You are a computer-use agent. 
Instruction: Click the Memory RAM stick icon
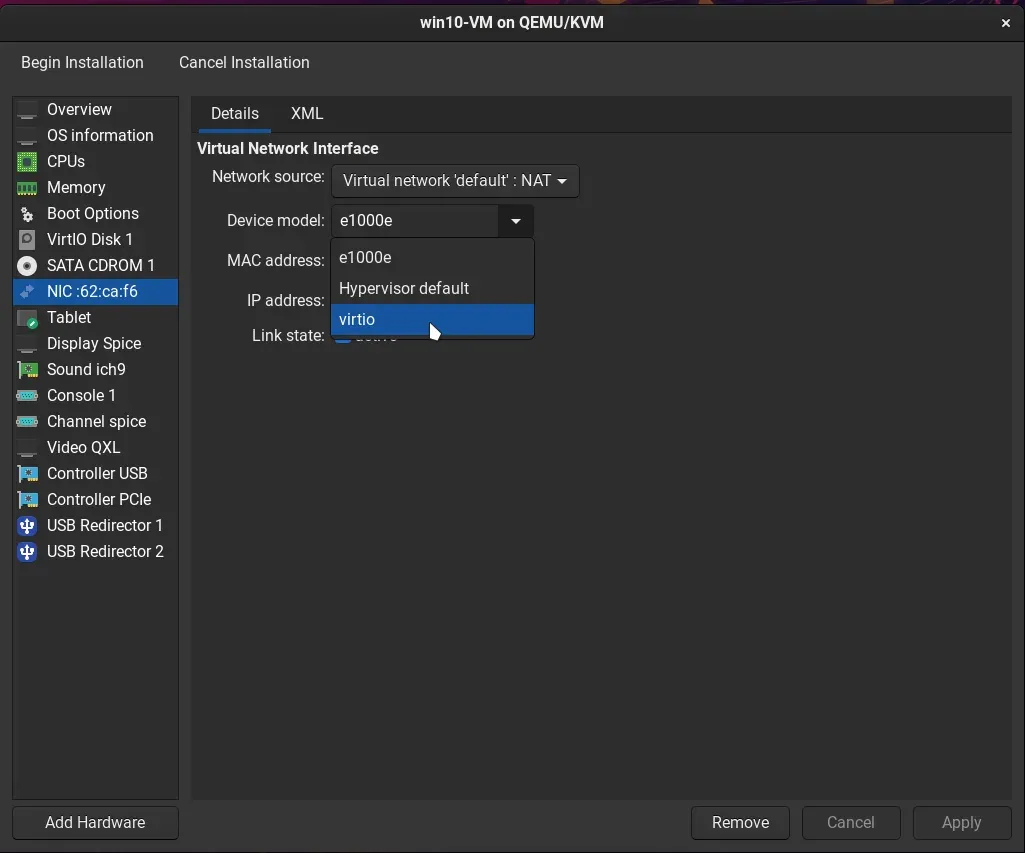pos(27,188)
